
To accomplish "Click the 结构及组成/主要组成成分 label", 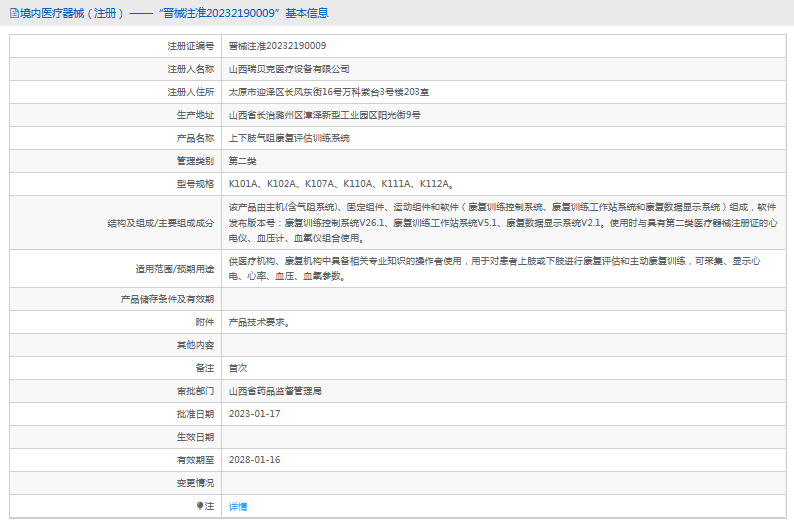I will coord(161,223).
